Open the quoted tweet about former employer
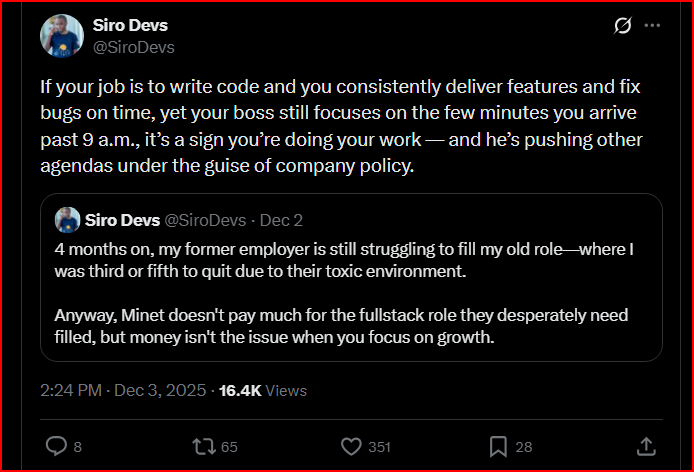This screenshot has width=694, height=472. point(350,290)
